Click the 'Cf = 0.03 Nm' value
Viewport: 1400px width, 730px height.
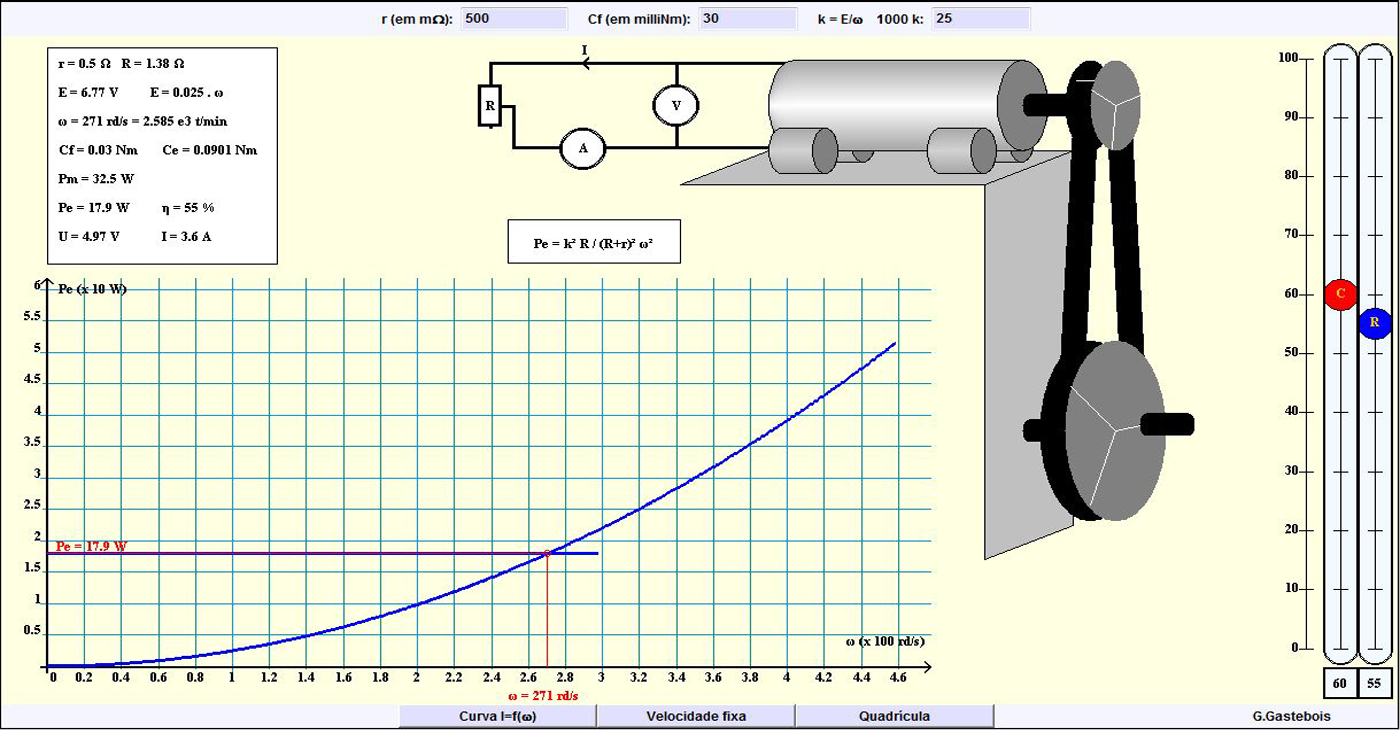pos(99,150)
